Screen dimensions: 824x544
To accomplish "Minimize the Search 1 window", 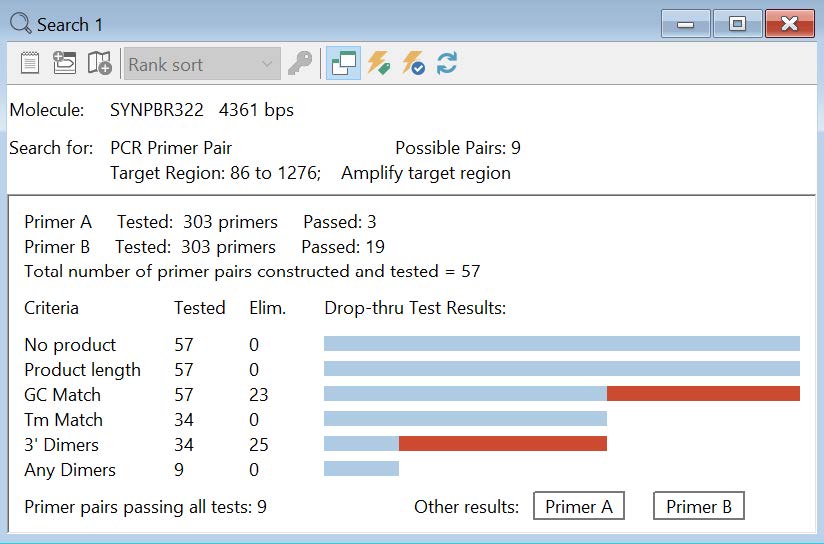I will pos(685,24).
